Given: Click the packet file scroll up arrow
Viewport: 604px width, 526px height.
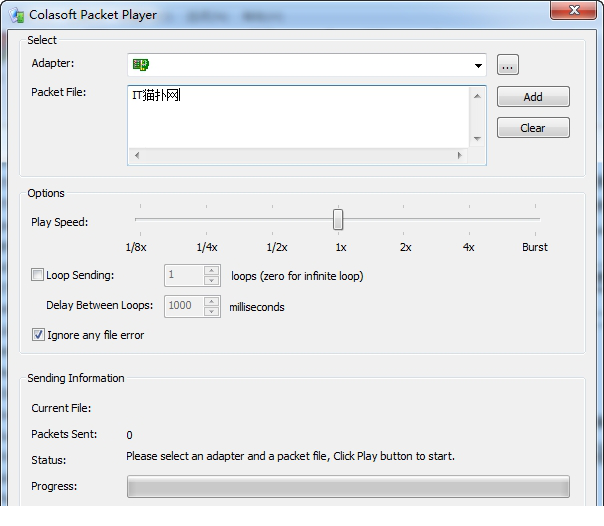Looking at the screenshot, I should [x=477, y=96].
